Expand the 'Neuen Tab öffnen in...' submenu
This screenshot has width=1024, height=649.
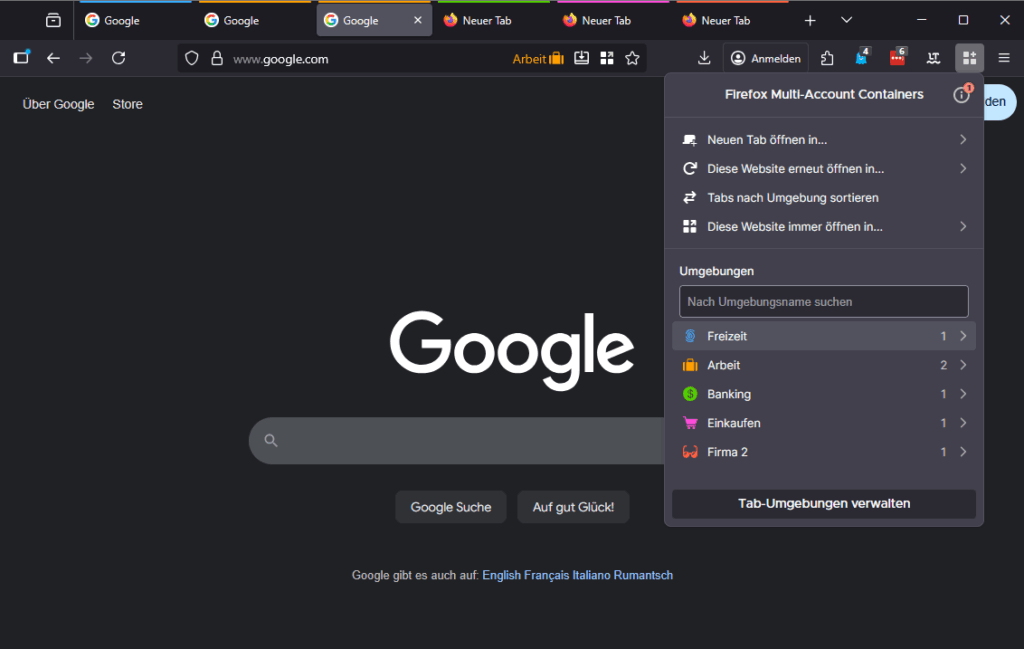(x=963, y=140)
